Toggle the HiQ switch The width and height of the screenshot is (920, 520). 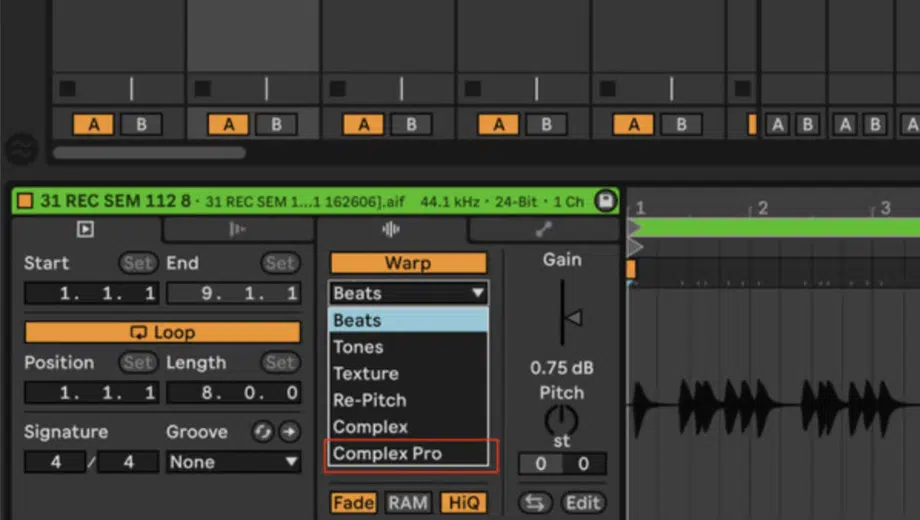(464, 503)
